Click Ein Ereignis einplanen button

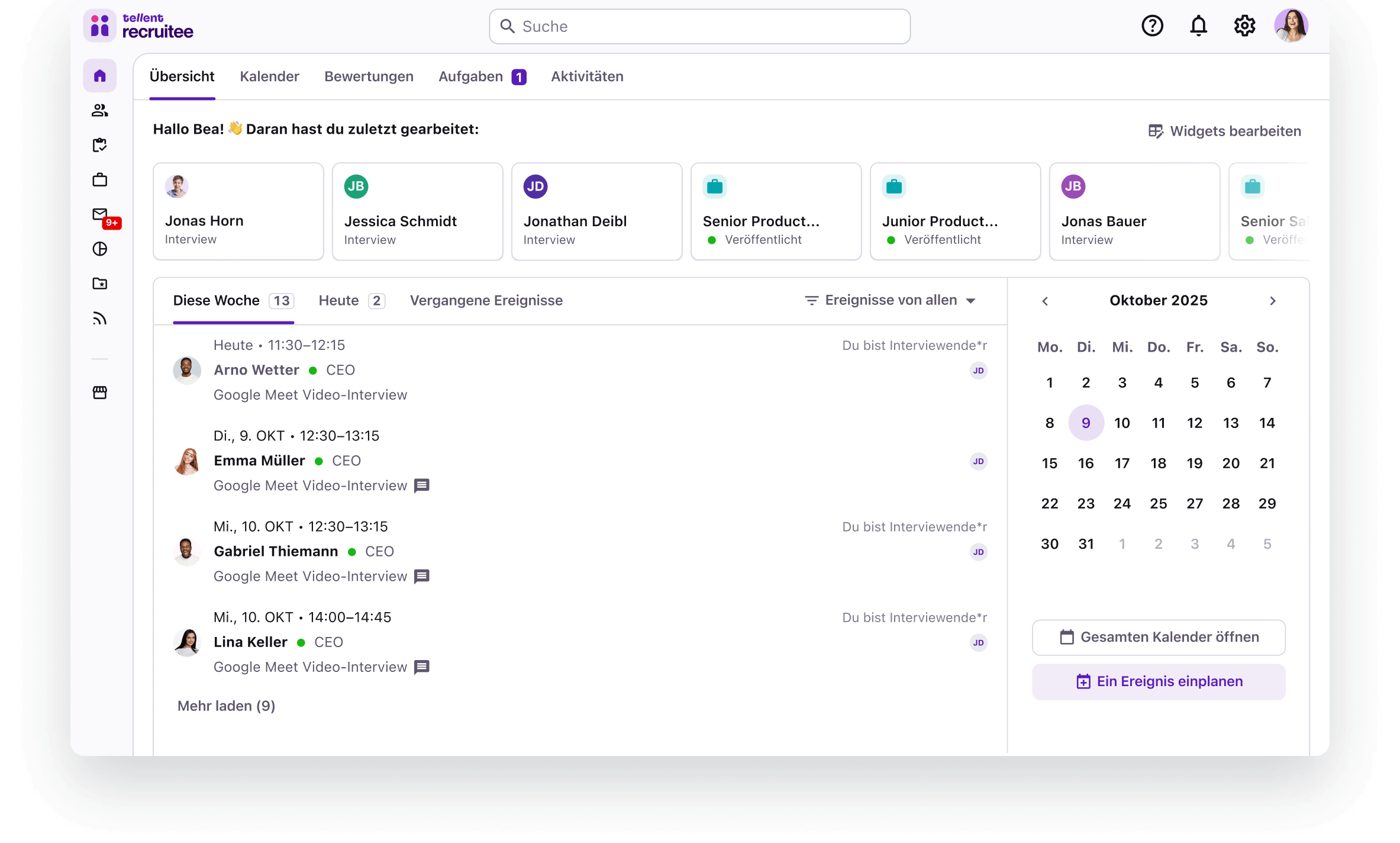pos(1159,681)
